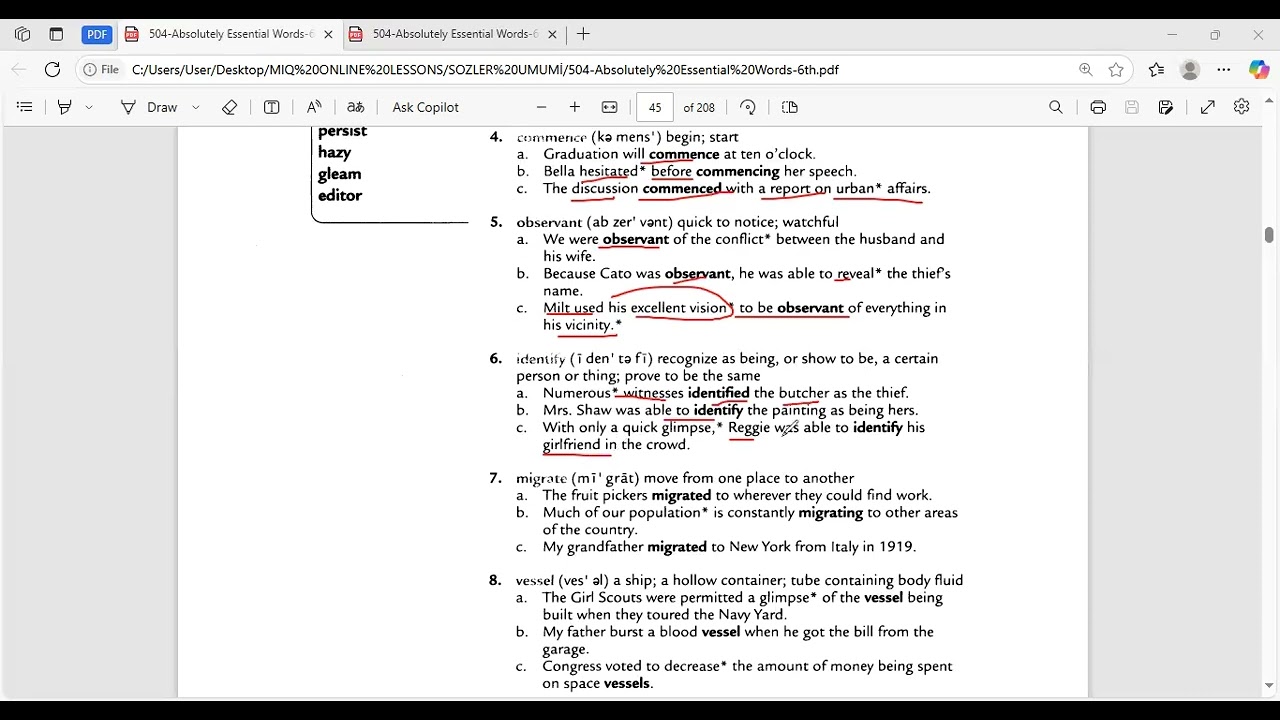Refresh the current page
This screenshot has width=1280, height=720.
click(x=53, y=70)
